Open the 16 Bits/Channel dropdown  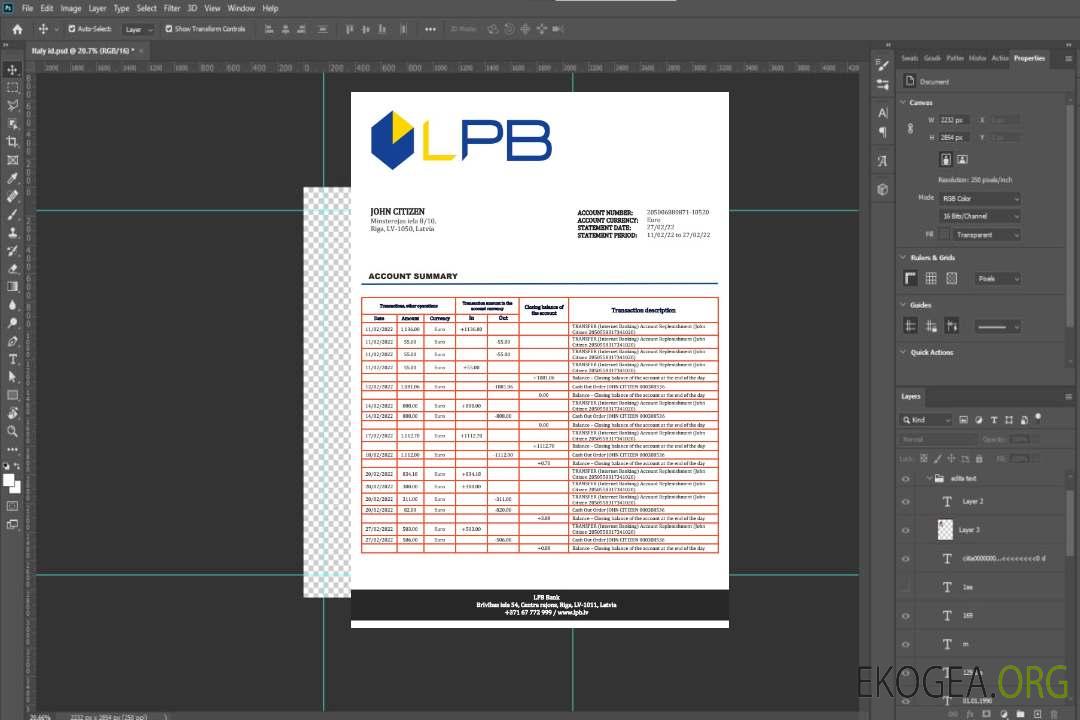click(x=979, y=216)
